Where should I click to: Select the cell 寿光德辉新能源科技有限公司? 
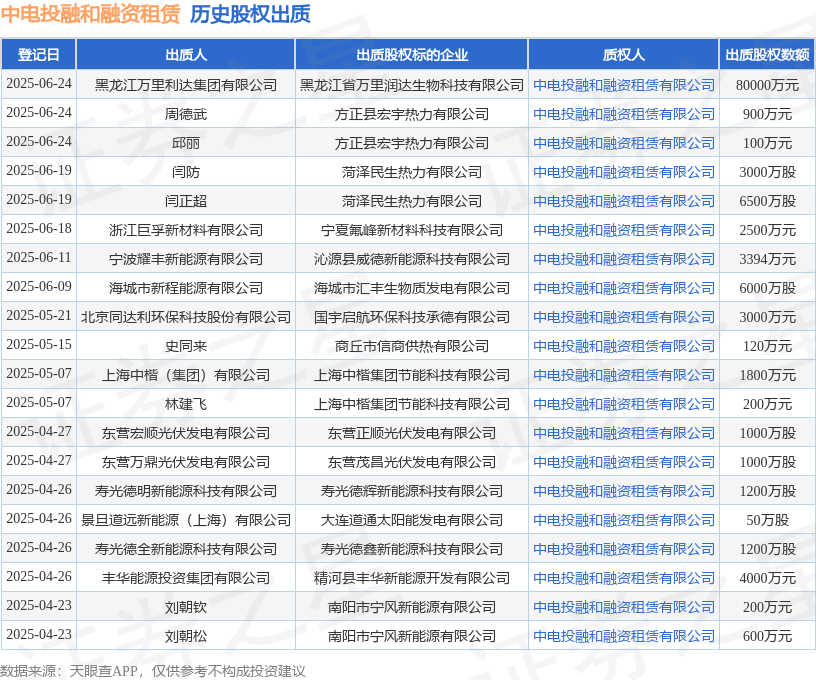click(x=412, y=491)
